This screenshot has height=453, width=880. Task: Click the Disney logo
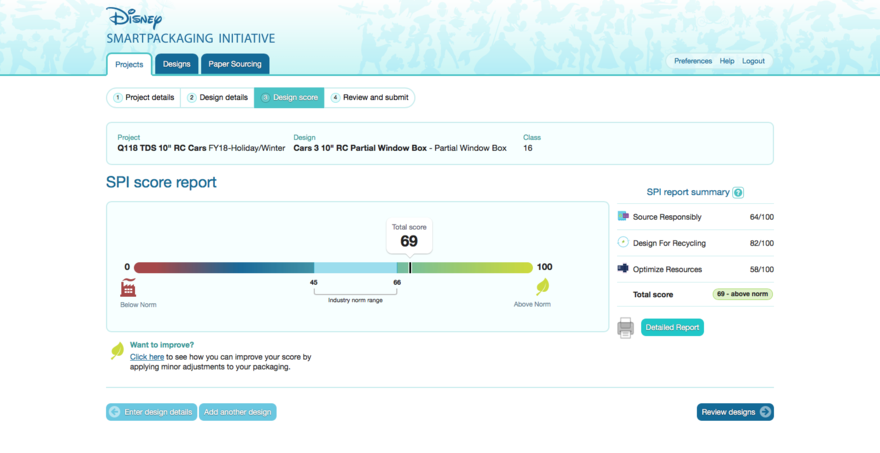coord(134,18)
